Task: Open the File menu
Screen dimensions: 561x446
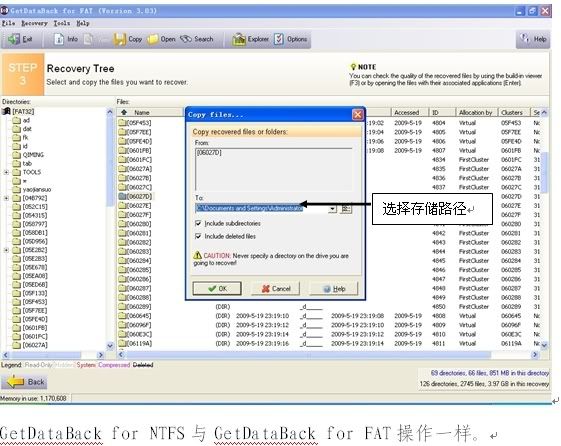Action: click(x=9, y=23)
